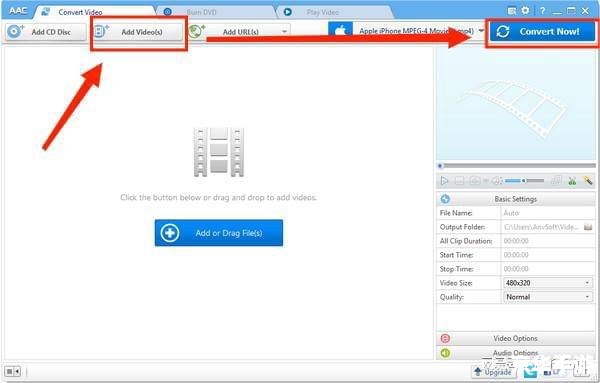This screenshot has height=383, width=600.
Task: Click the stop button under the preview
Action: click(460, 181)
